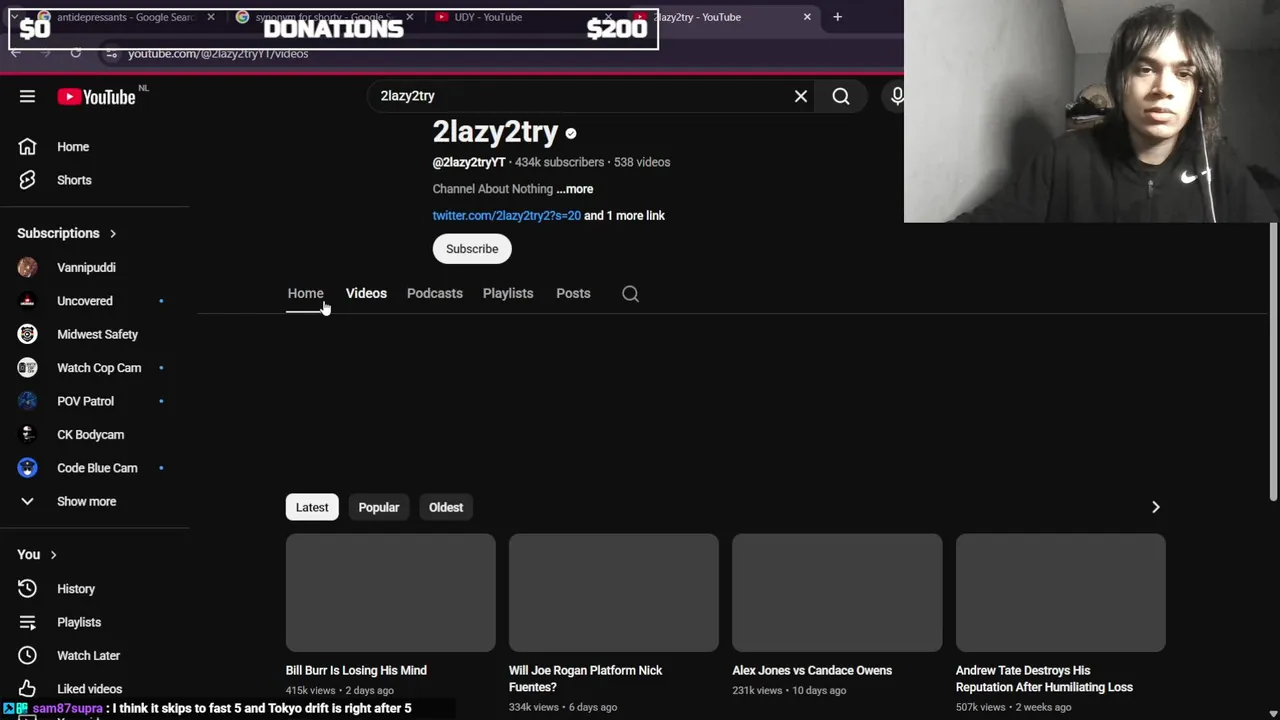The image size is (1280, 720).
Task: Open 'Will Joe Rogan Platform Nick Fuentes?' video
Action: tap(585, 679)
